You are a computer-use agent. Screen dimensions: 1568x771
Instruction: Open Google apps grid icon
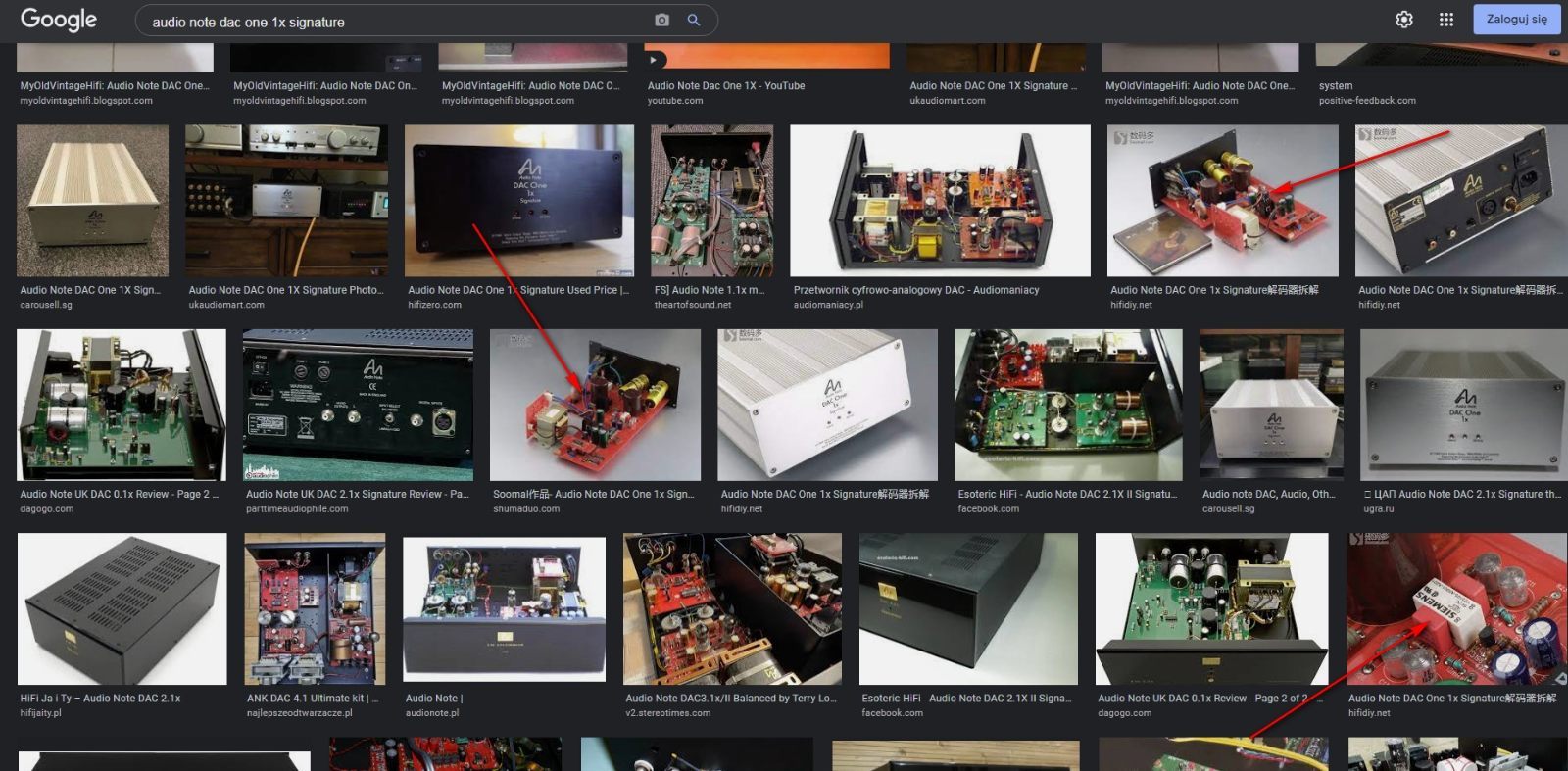click(1446, 20)
